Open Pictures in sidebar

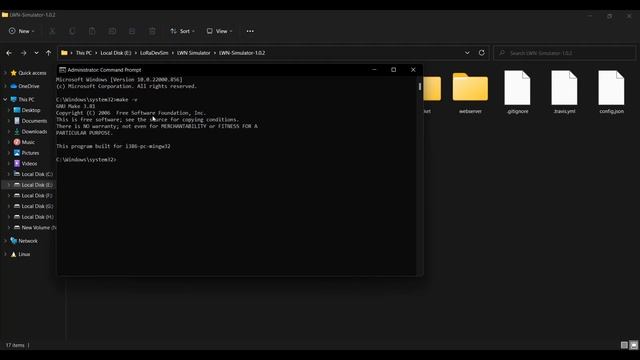click(30, 153)
